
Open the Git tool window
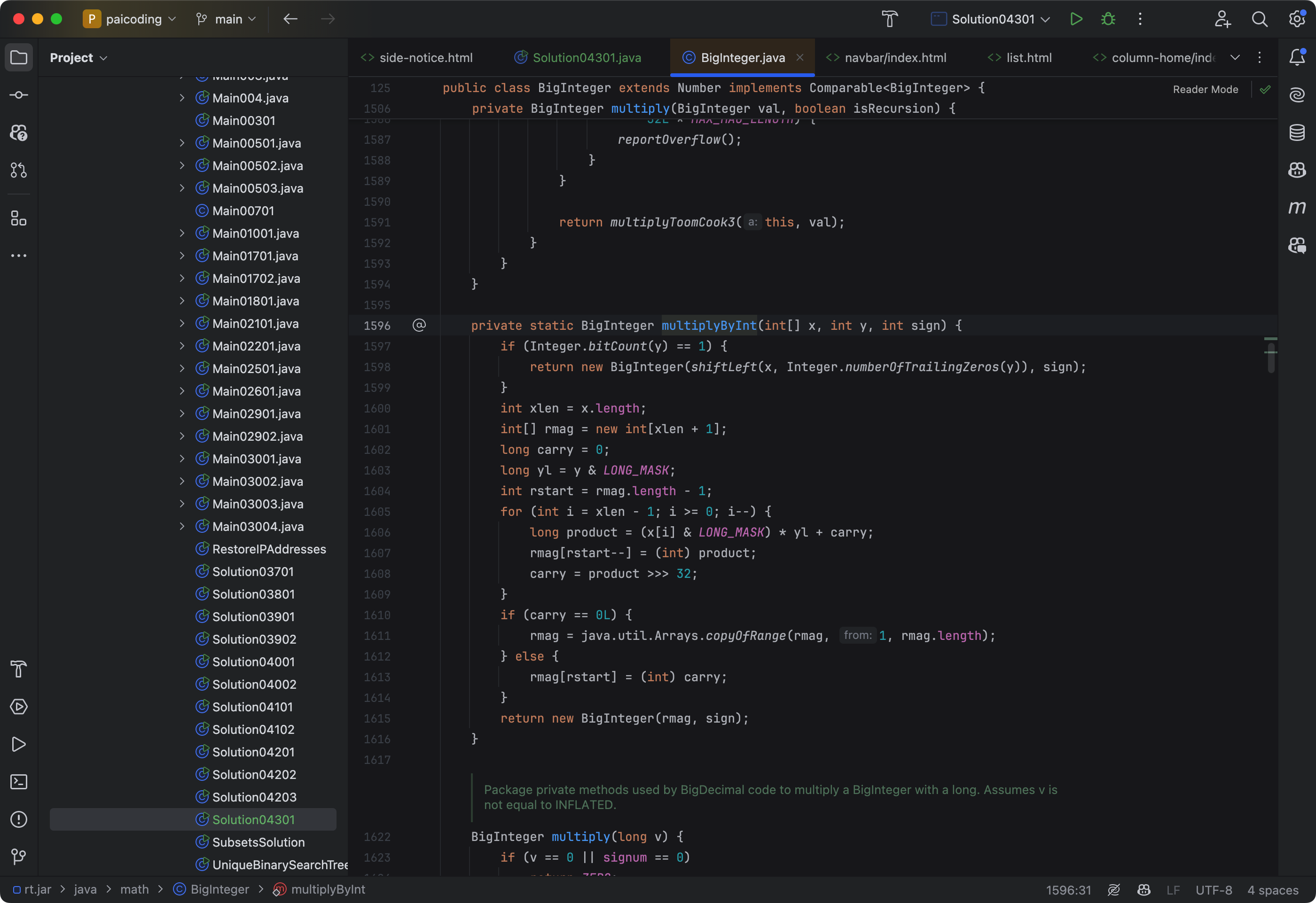(x=19, y=856)
